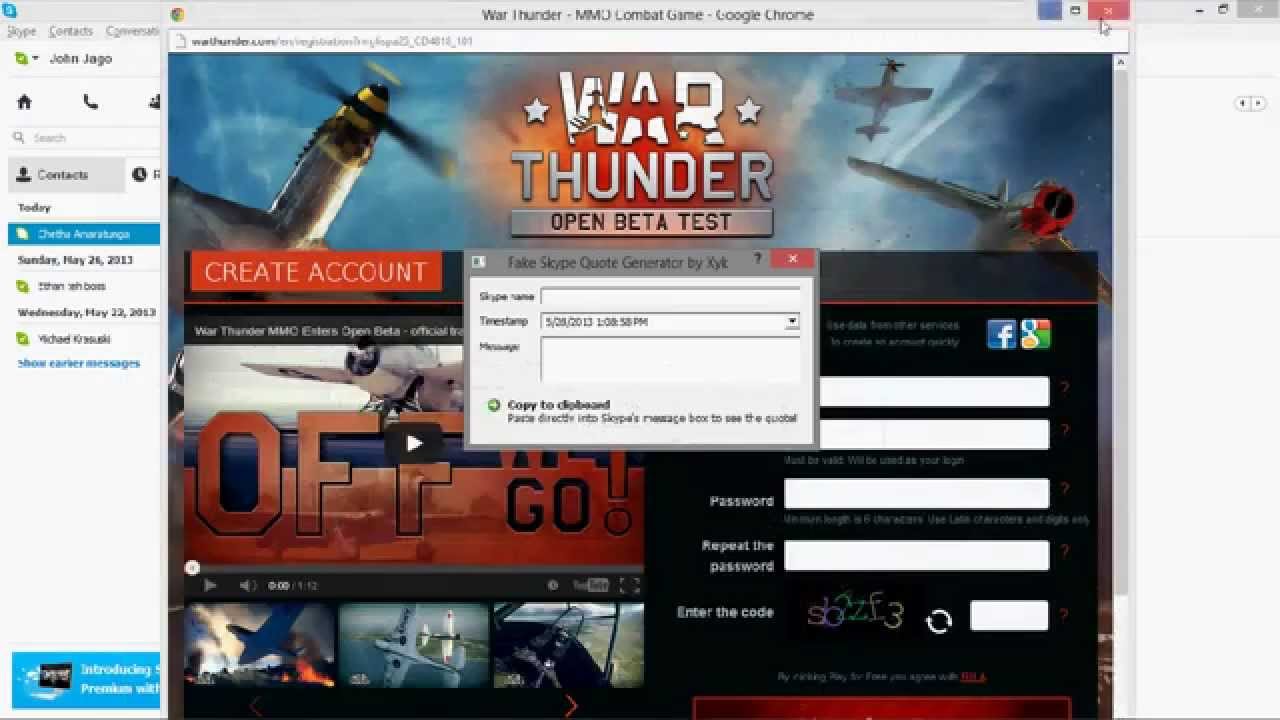
Task: Click the help question mark beside Repeat password
Action: pyautogui.click(x=1065, y=551)
